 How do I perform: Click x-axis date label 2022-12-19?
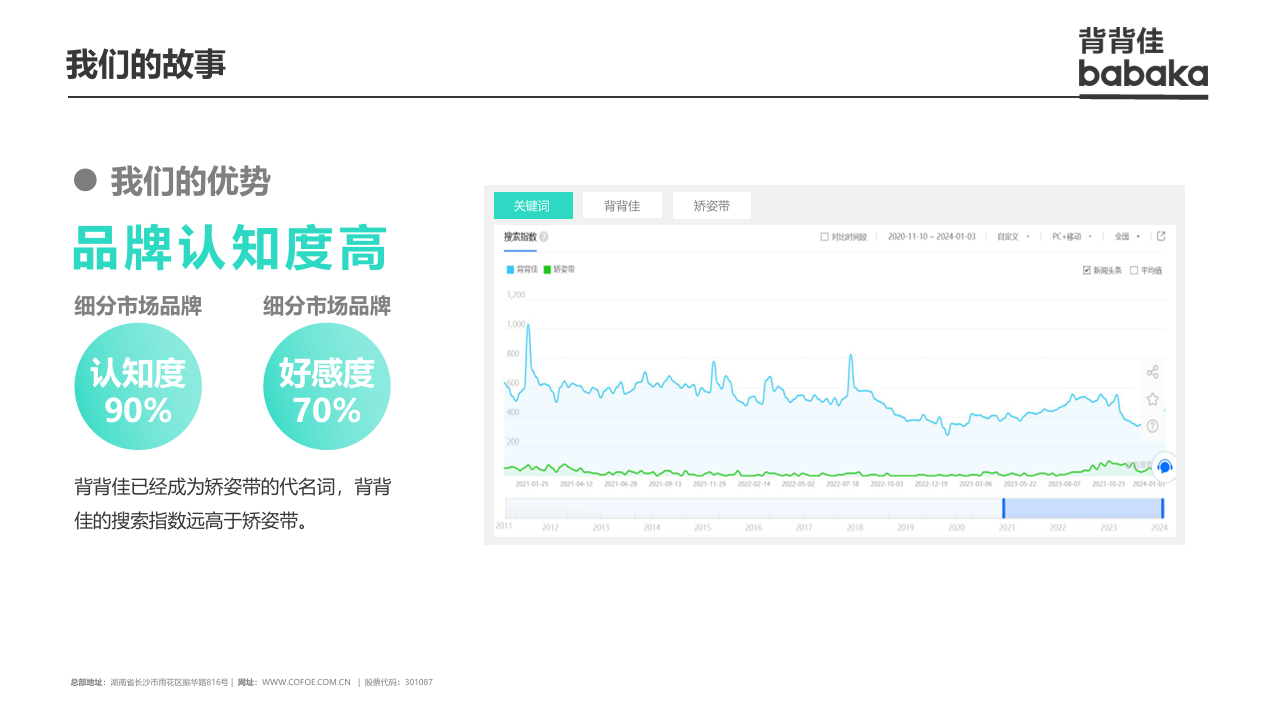(931, 484)
